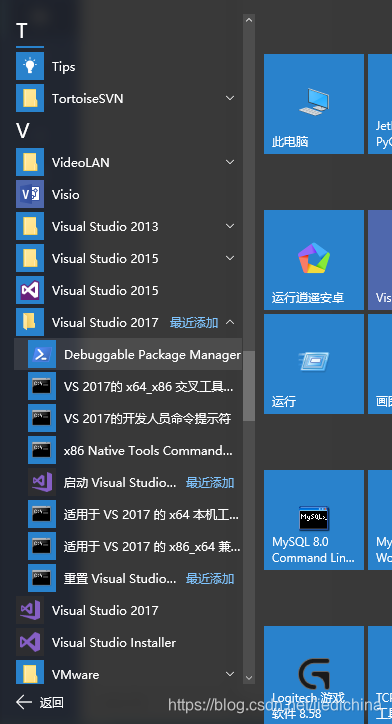Expand the VideoLAN folder chevron

tap(230, 162)
